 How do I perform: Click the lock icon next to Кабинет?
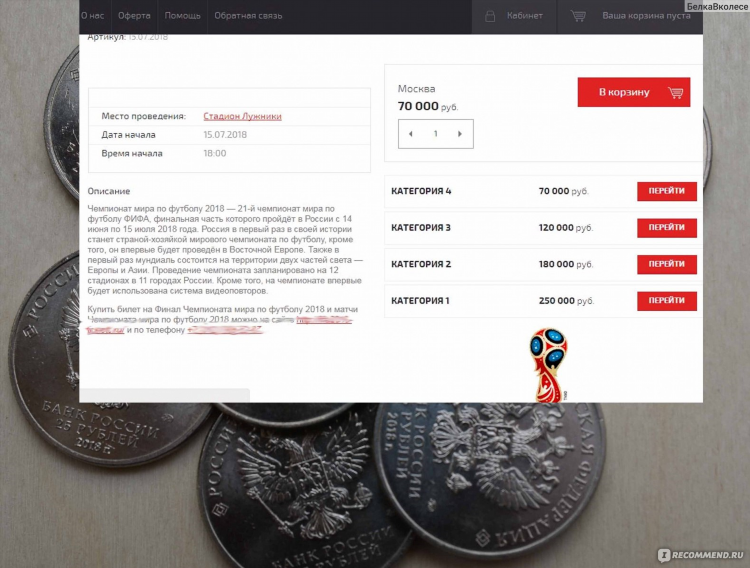pos(490,16)
